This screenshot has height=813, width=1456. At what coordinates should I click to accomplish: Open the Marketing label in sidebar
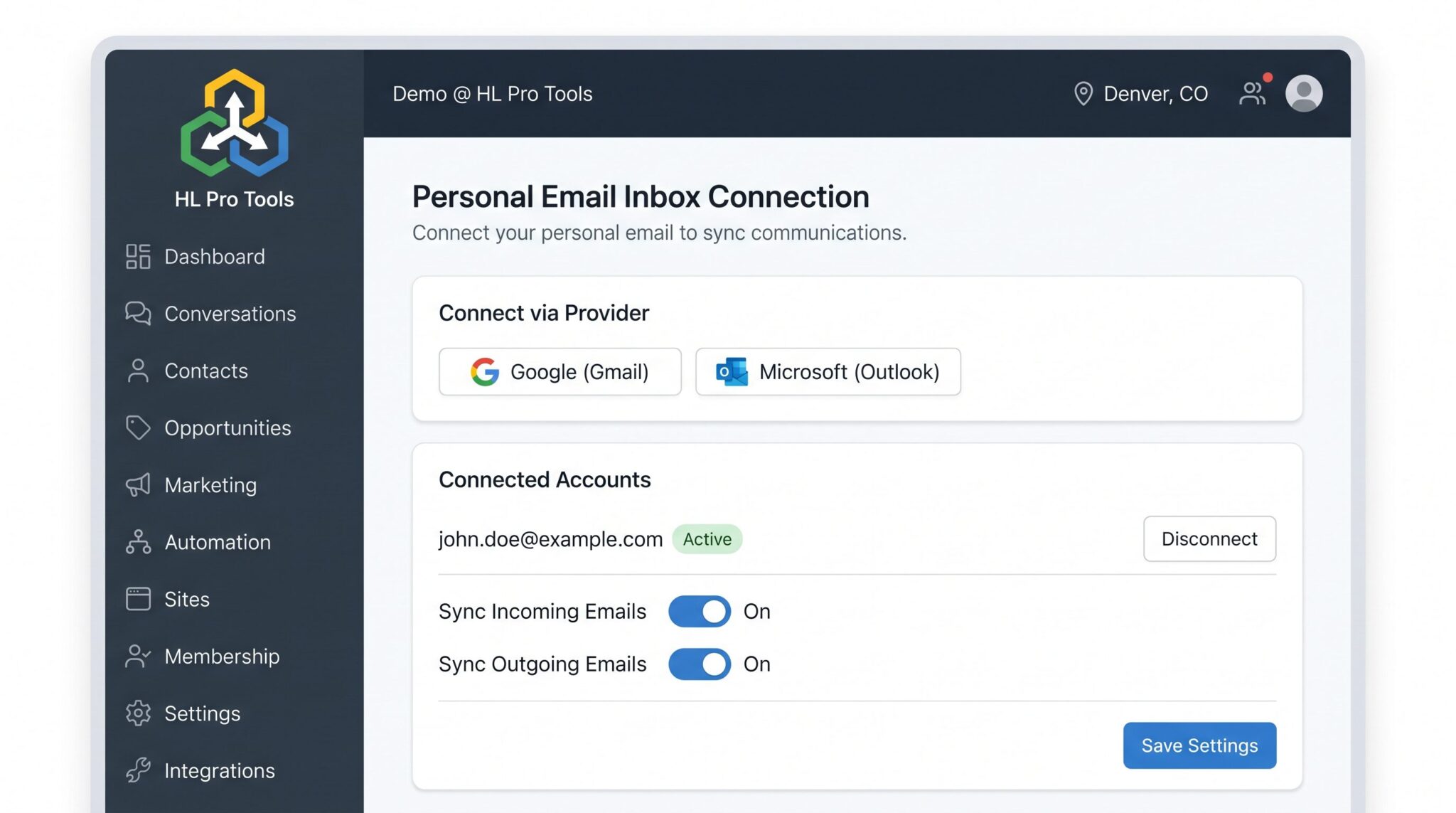click(210, 485)
